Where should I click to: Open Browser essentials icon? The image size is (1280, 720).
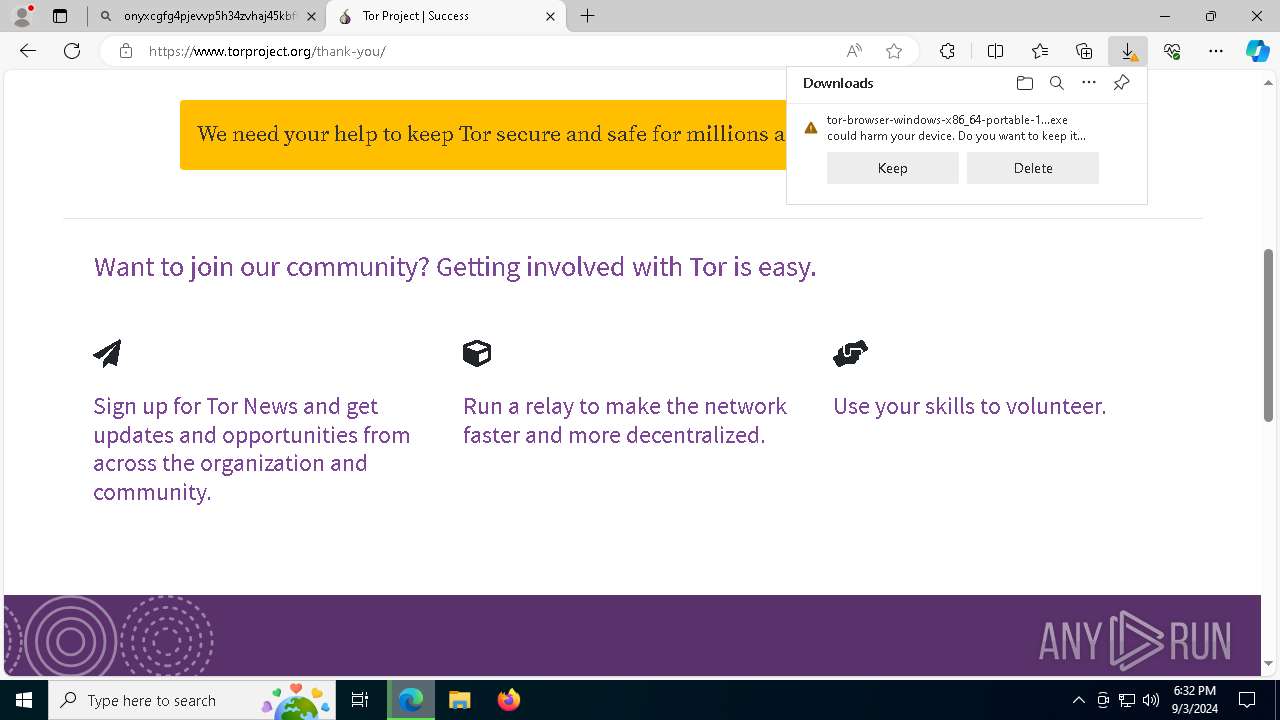click(1172, 51)
